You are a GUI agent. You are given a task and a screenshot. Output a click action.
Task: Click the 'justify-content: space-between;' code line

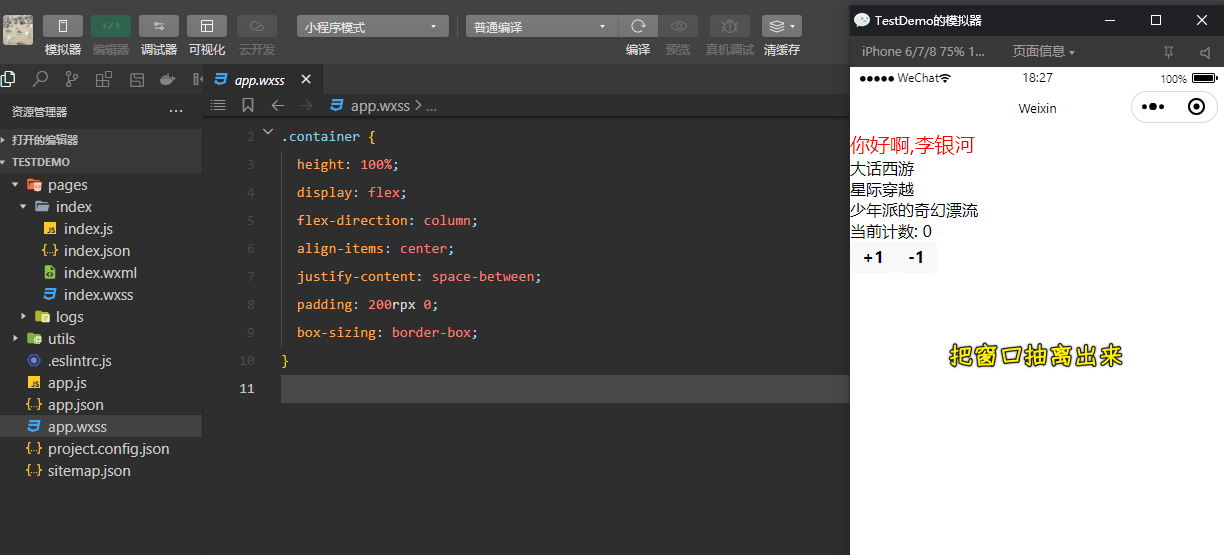point(418,276)
